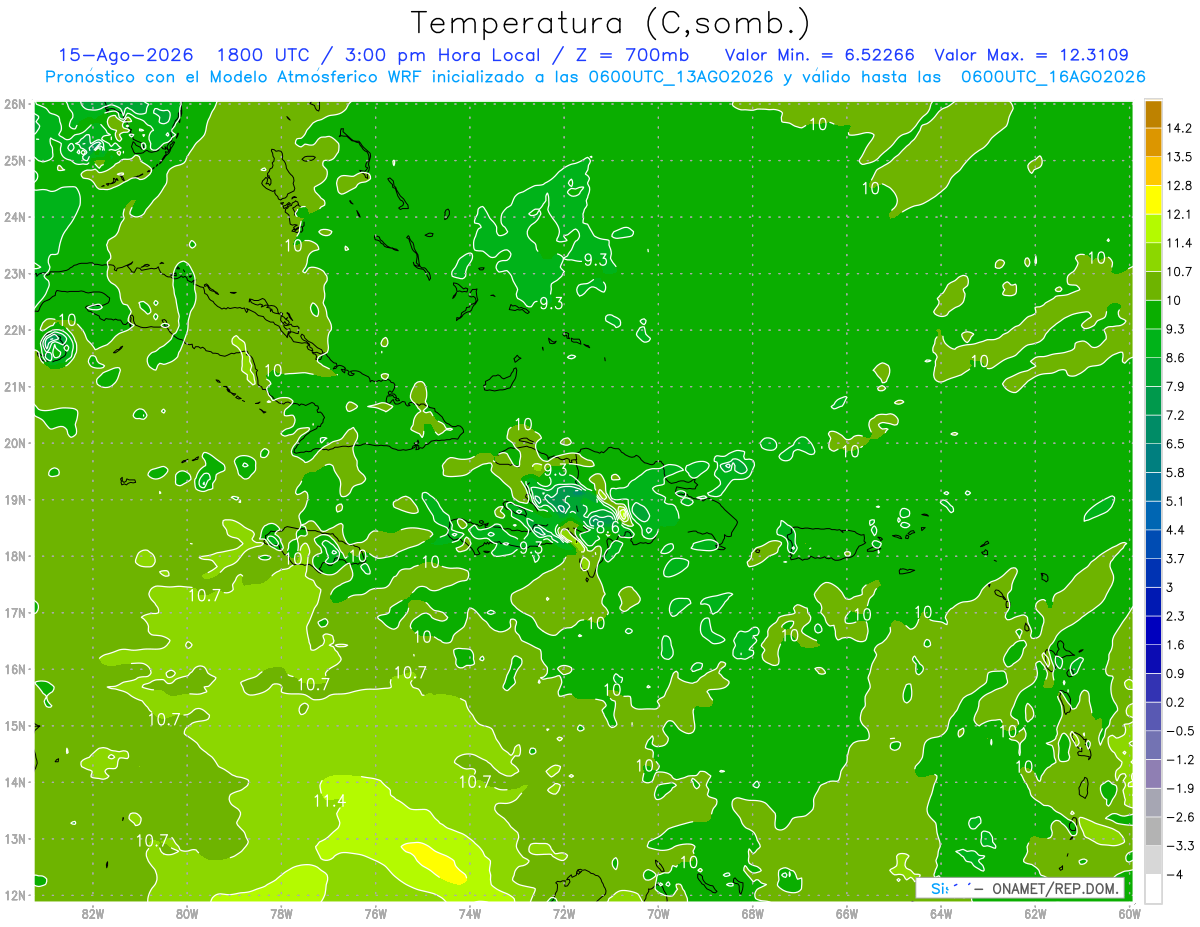Select the dark orange top colorbar segment
The height and width of the screenshot is (927, 1200).
[x=1153, y=114]
